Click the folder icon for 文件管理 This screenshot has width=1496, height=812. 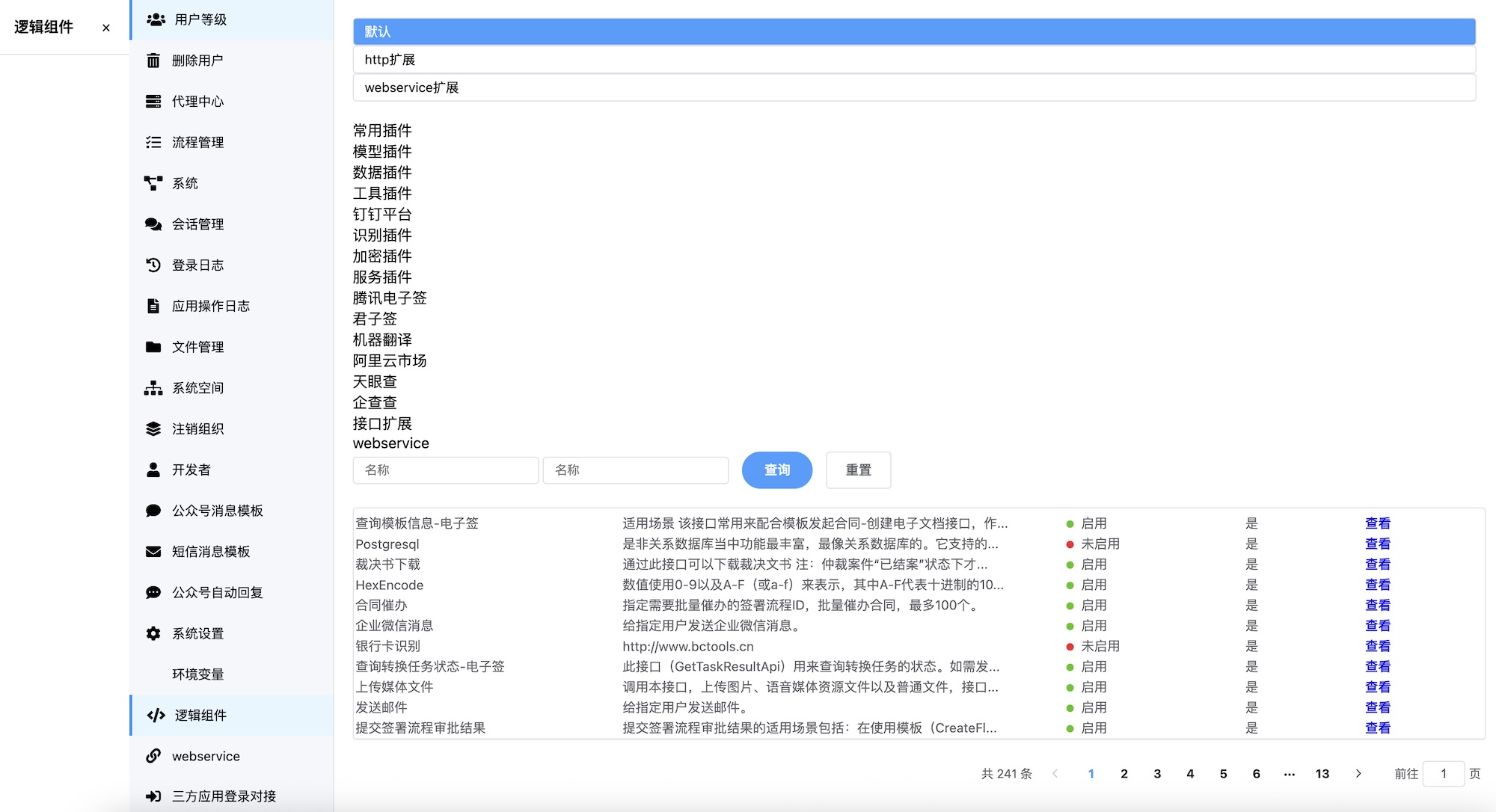click(x=153, y=347)
